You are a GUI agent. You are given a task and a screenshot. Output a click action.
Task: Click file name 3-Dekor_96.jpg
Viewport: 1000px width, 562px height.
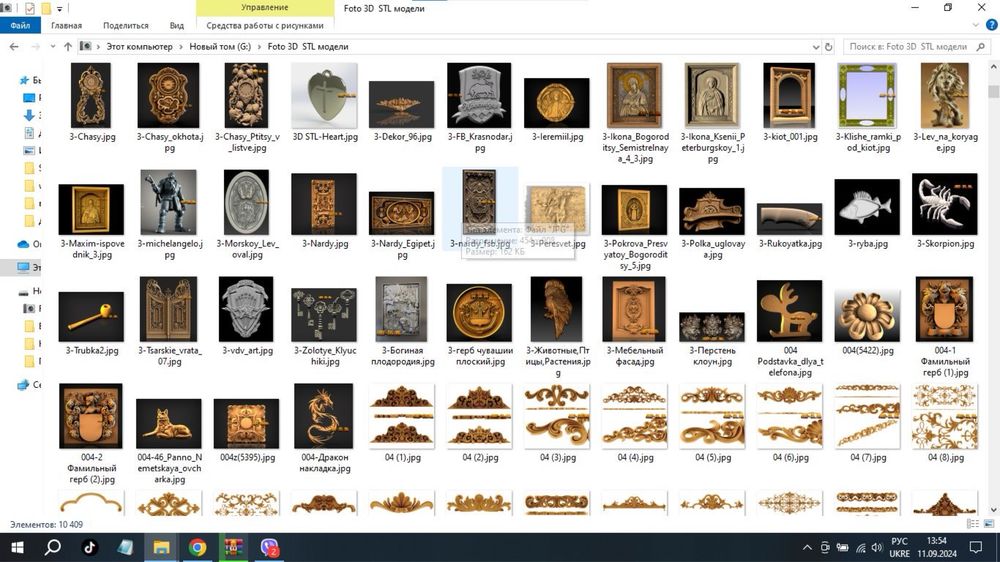[x=402, y=137]
